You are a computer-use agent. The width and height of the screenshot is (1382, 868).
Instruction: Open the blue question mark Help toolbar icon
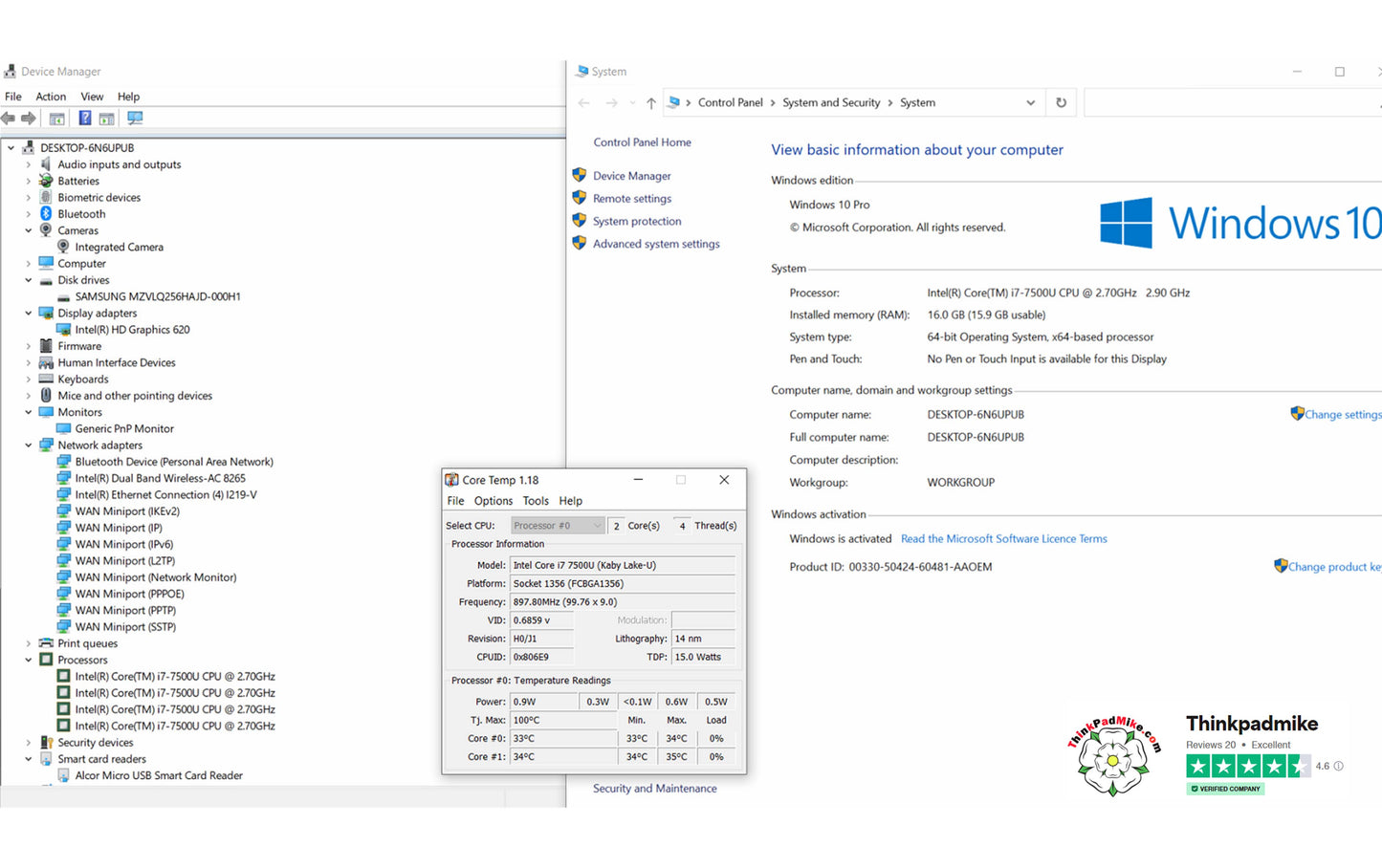85,119
